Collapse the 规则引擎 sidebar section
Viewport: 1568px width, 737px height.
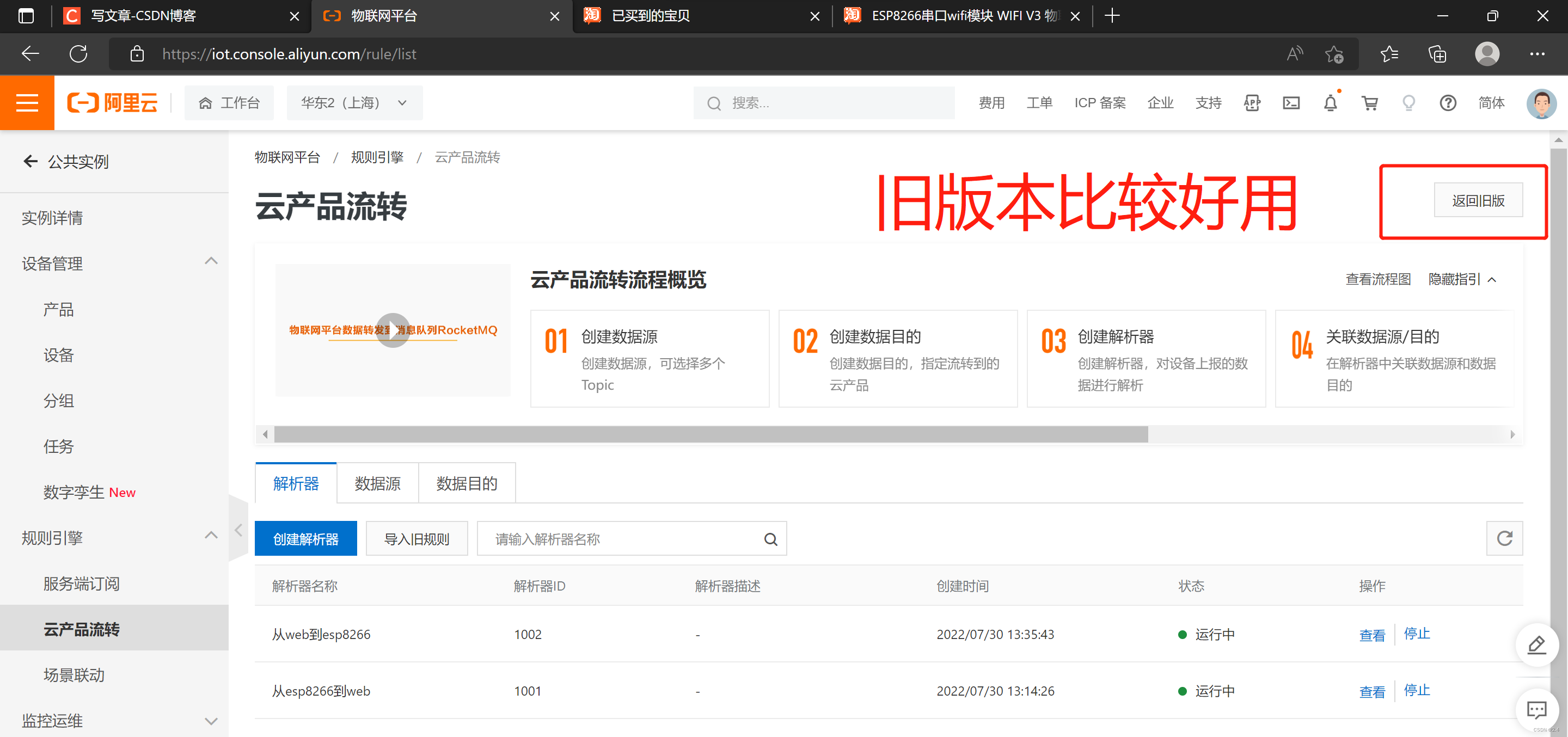(211, 536)
